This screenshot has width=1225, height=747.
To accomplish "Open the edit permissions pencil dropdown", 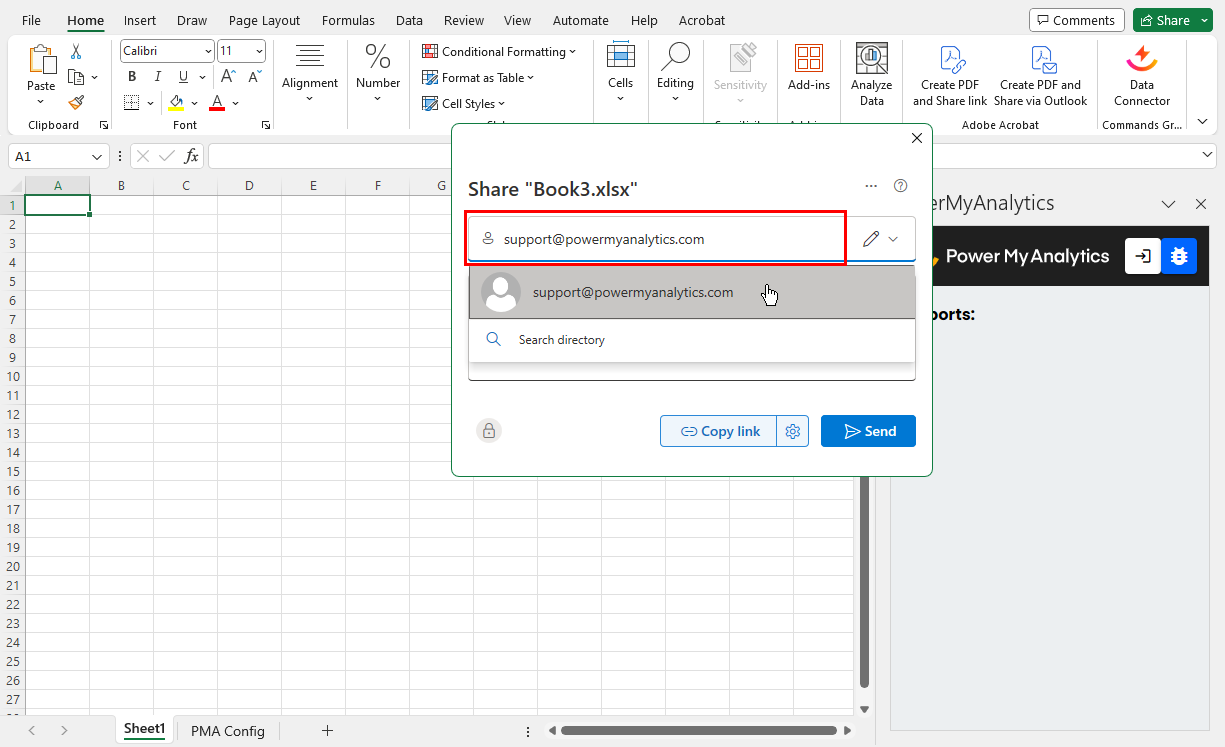I will pos(881,239).
